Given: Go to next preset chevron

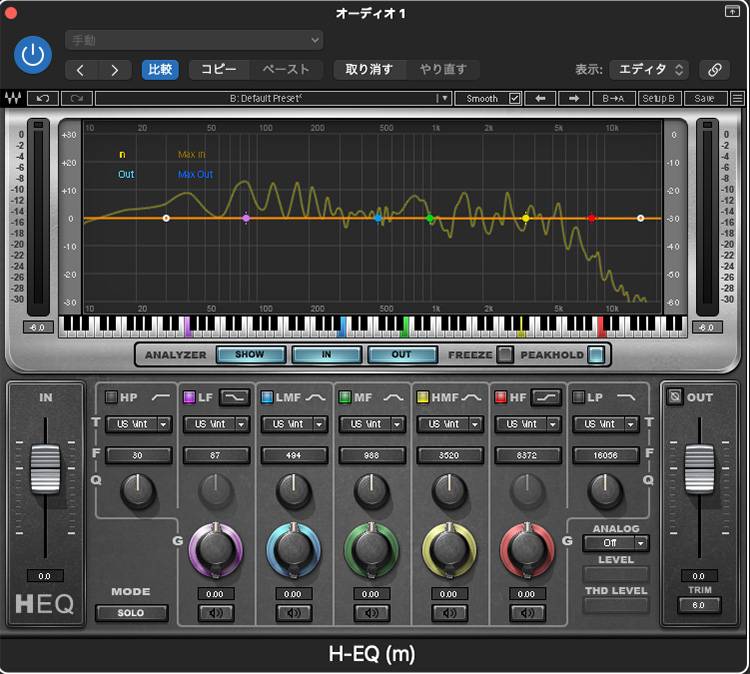Looking at the screenshot, I should coord(114,70).
